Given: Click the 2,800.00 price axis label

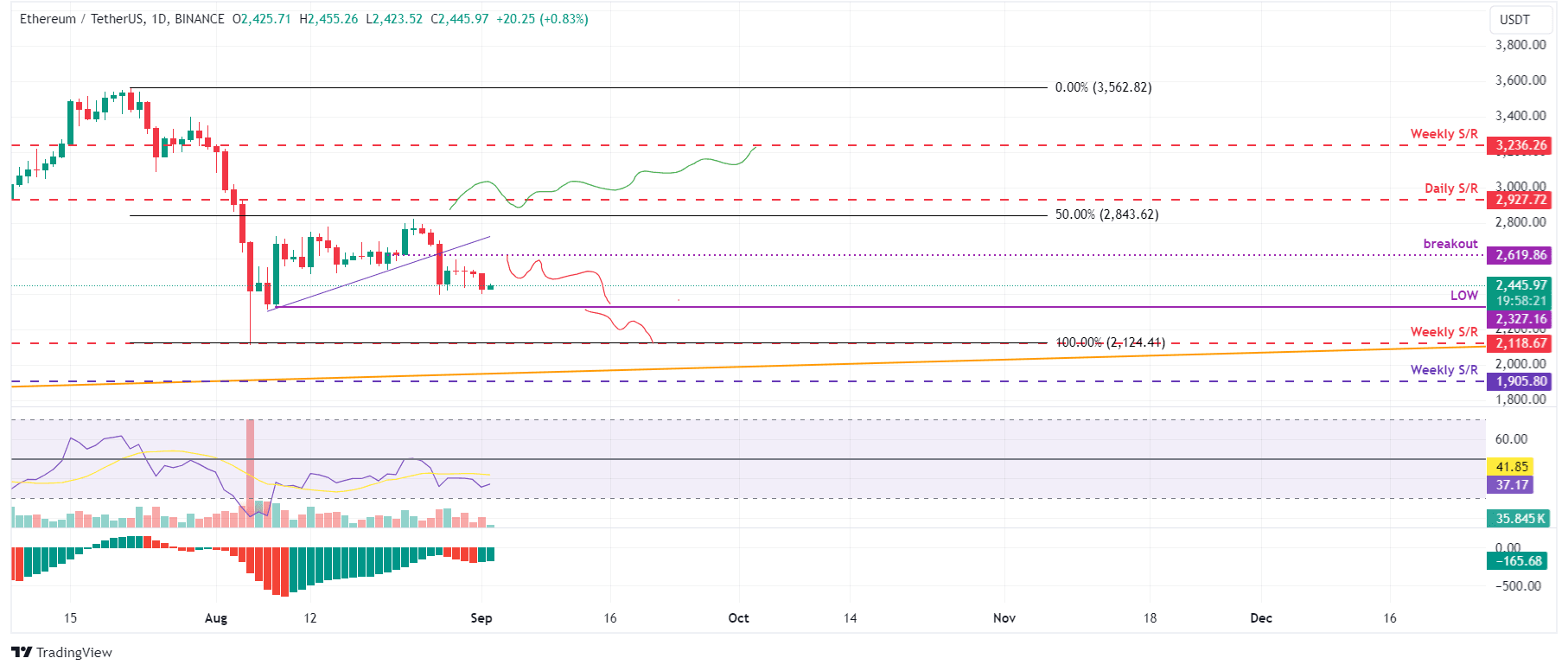Looking at the screenshot, I should [1520, 222].
